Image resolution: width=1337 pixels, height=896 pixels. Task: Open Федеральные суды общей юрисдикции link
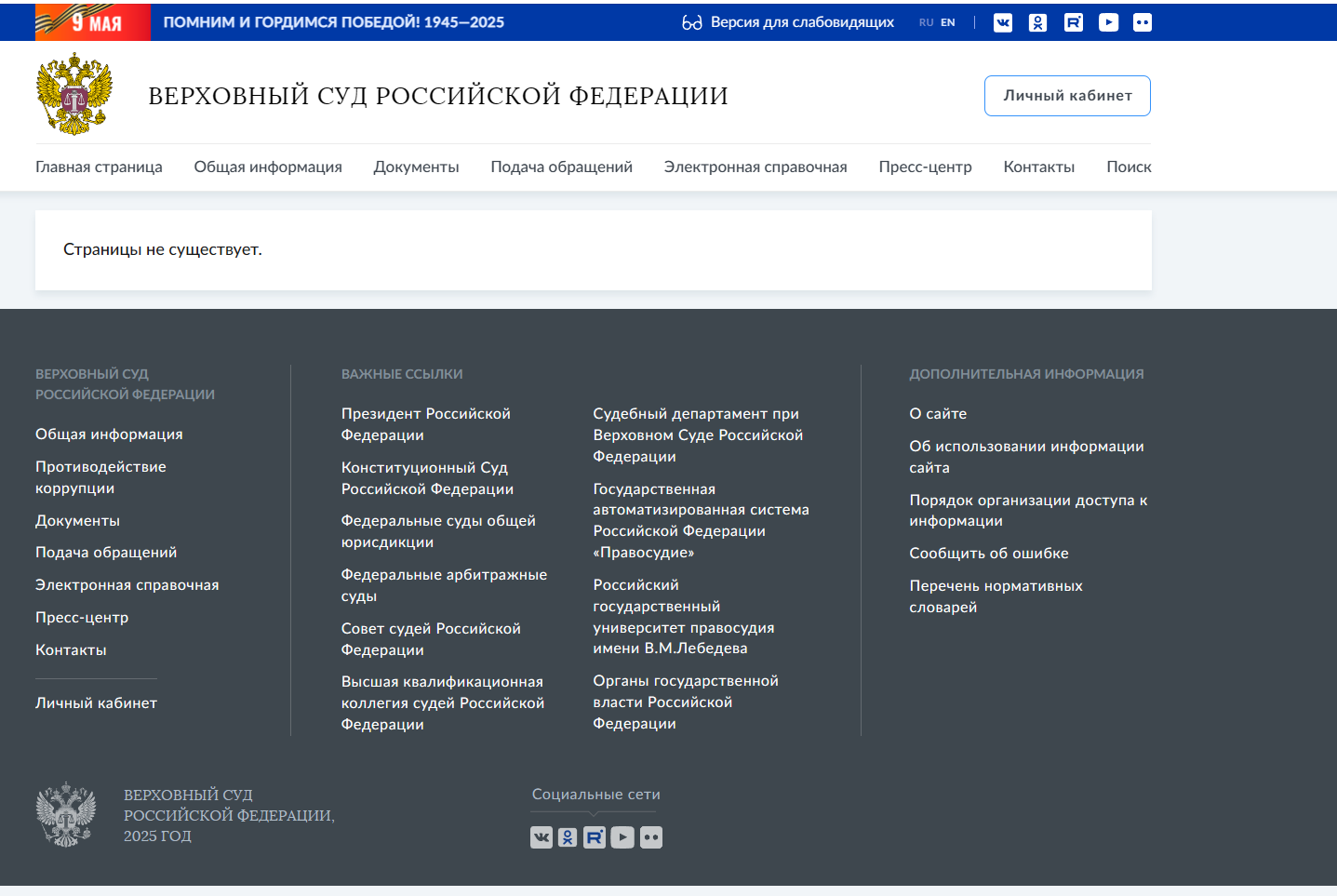(438, 531)
